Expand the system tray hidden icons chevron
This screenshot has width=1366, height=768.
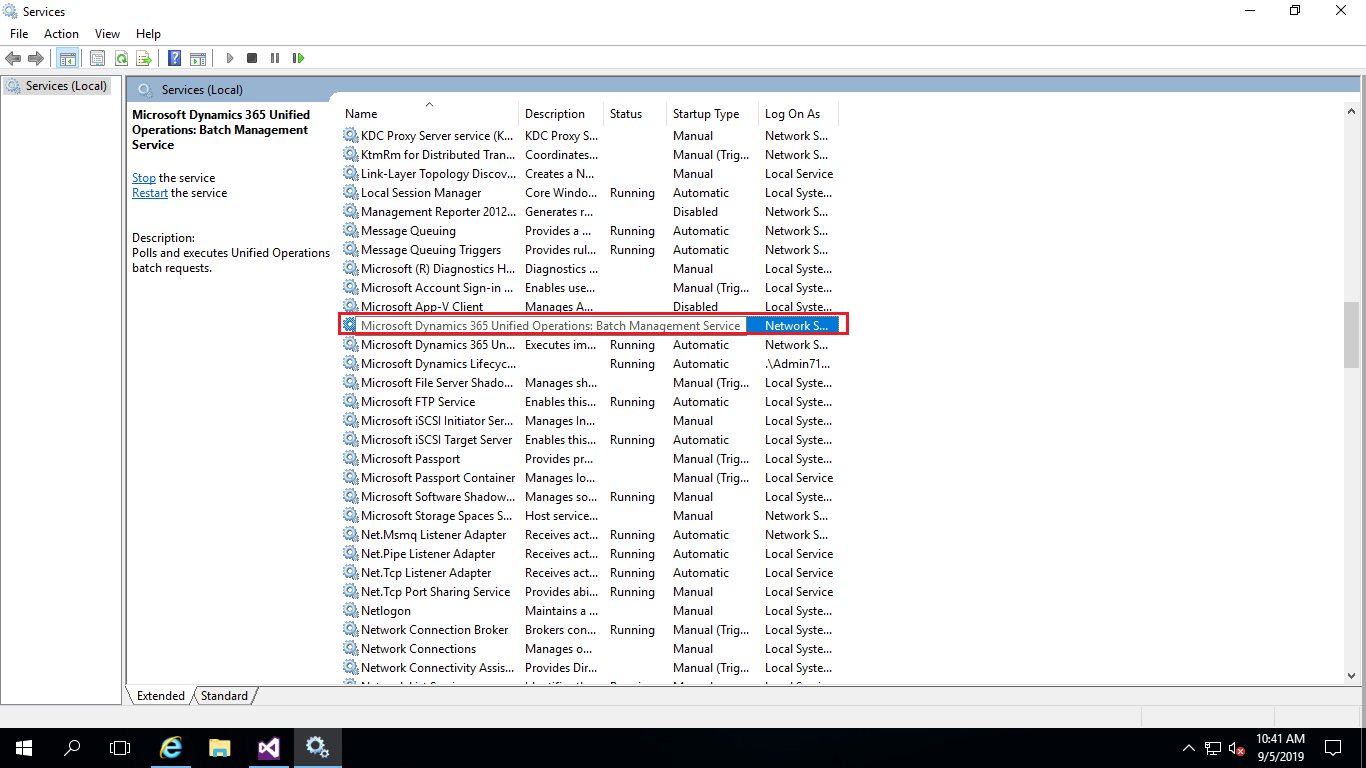pos(1188,748)
